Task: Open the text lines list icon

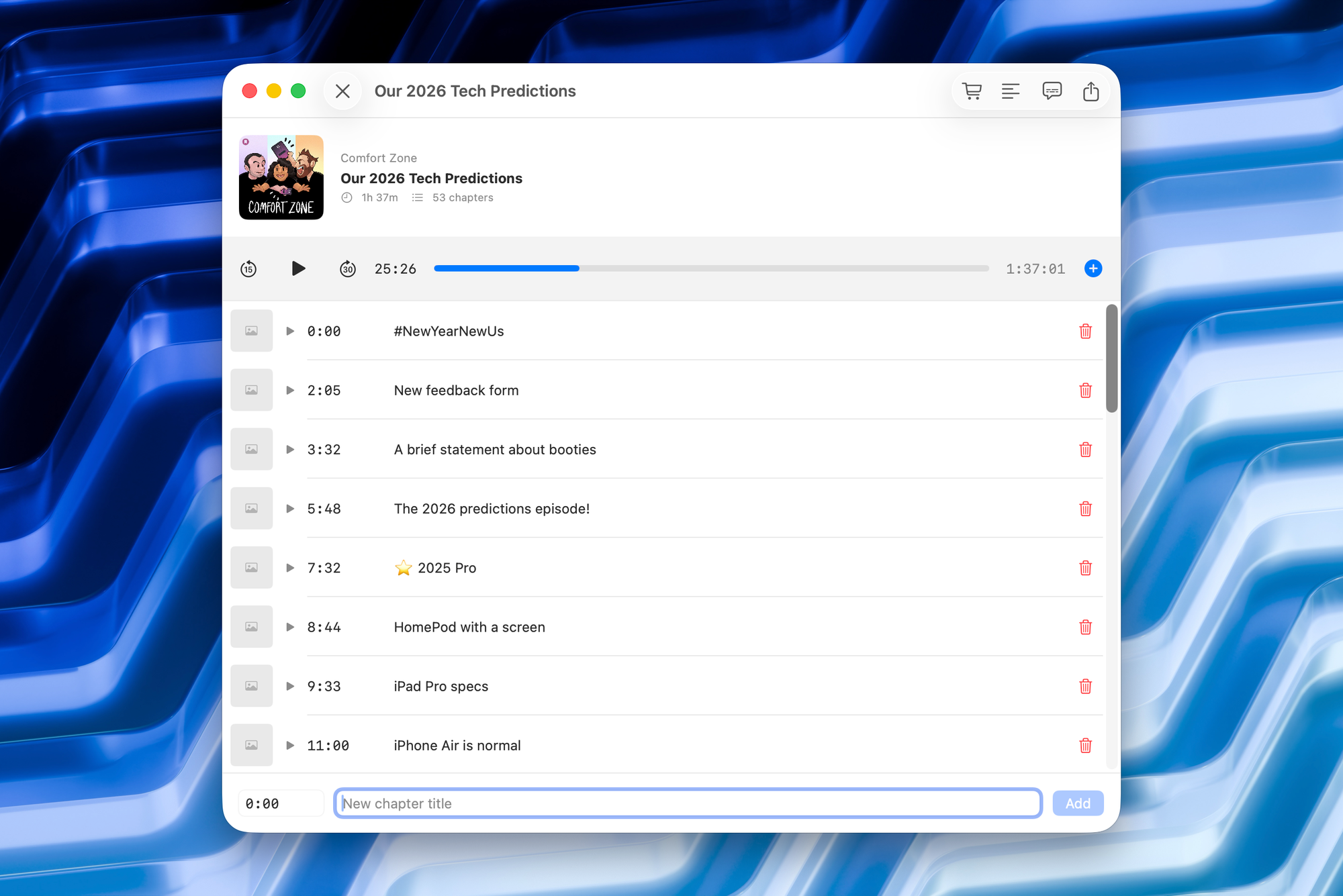Action: pyautogui.click(x=1011, y=91)
